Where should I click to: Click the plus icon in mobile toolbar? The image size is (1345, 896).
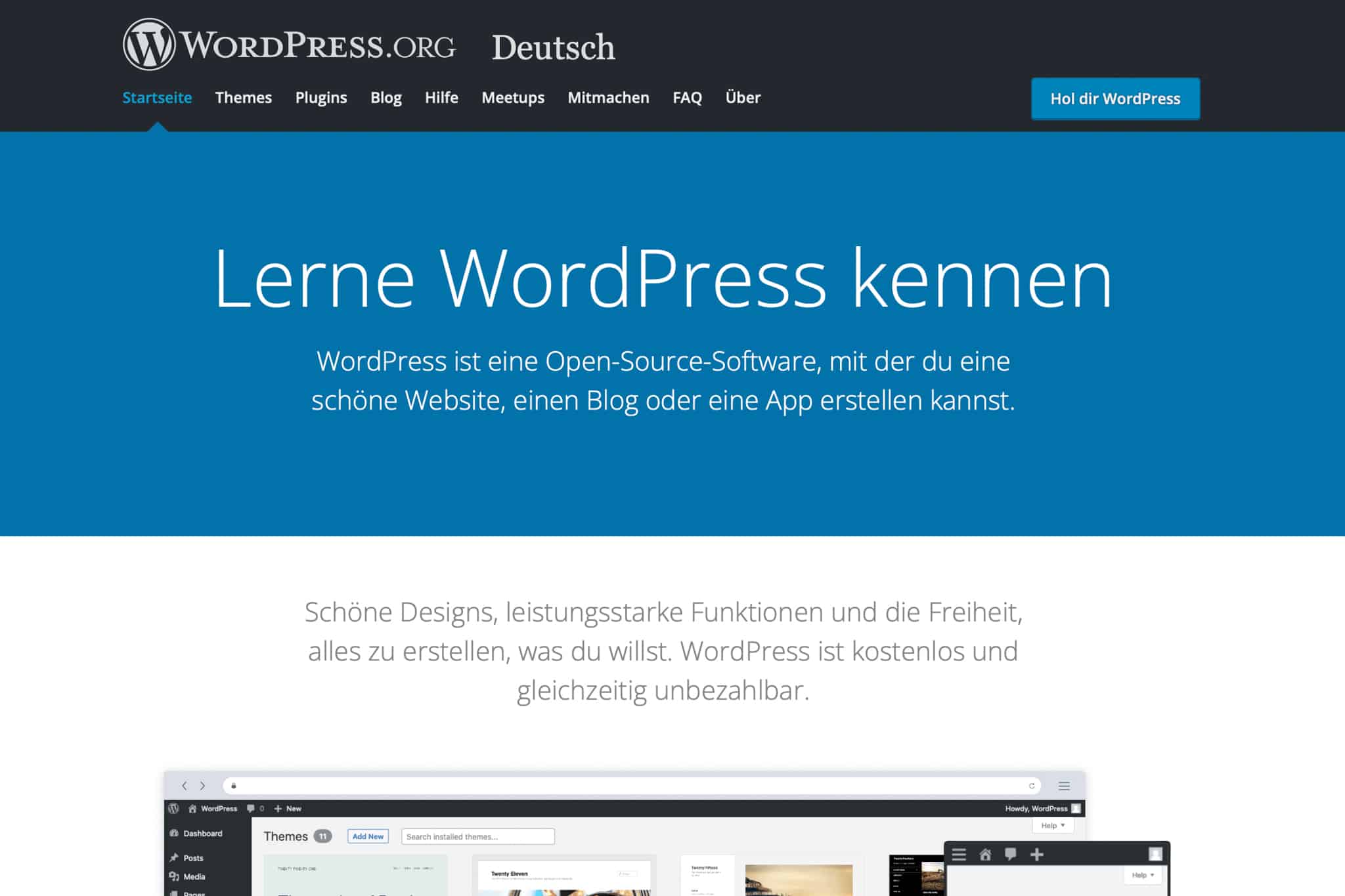coord(1037,854)
